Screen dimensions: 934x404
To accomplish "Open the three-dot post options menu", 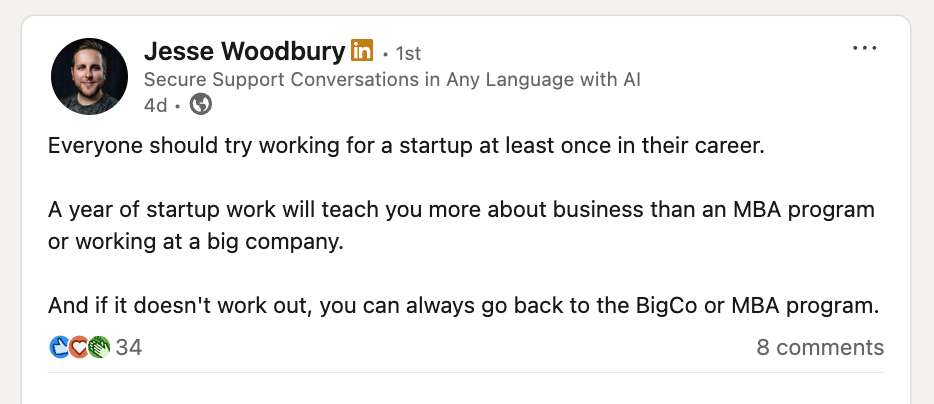I will pos(864,48).
